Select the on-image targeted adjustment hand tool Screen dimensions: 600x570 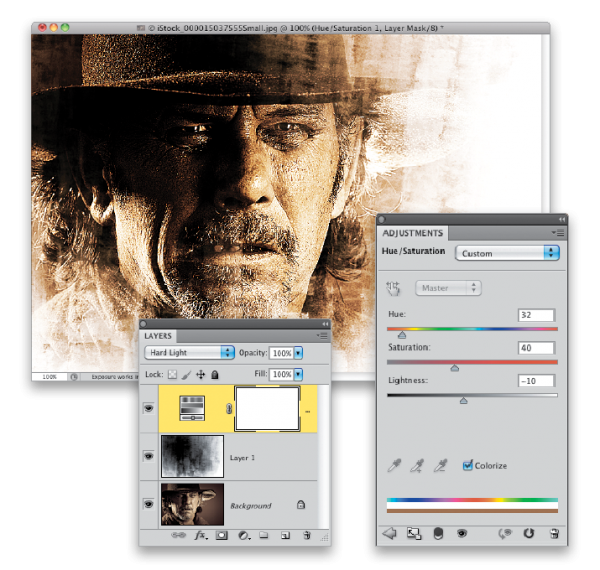point(394,288)
